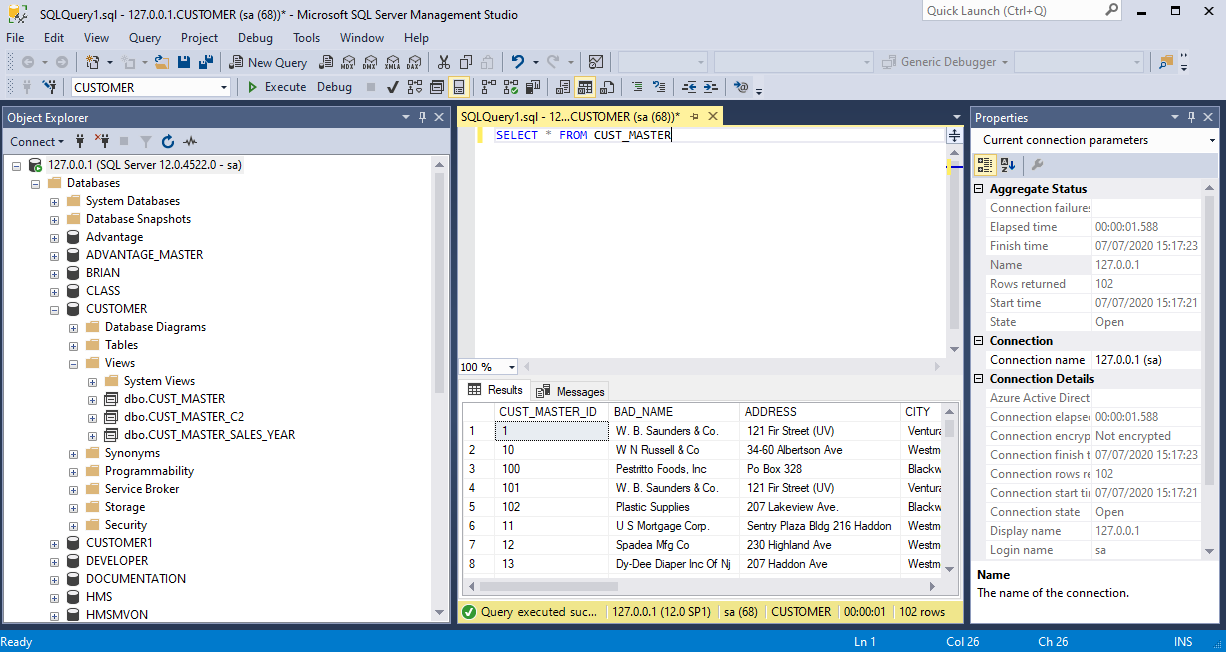Expand the Connect dropdown in Object Explorer
Image resolution: width=1226 pixels, height=652 pixels.
[37, 141]
